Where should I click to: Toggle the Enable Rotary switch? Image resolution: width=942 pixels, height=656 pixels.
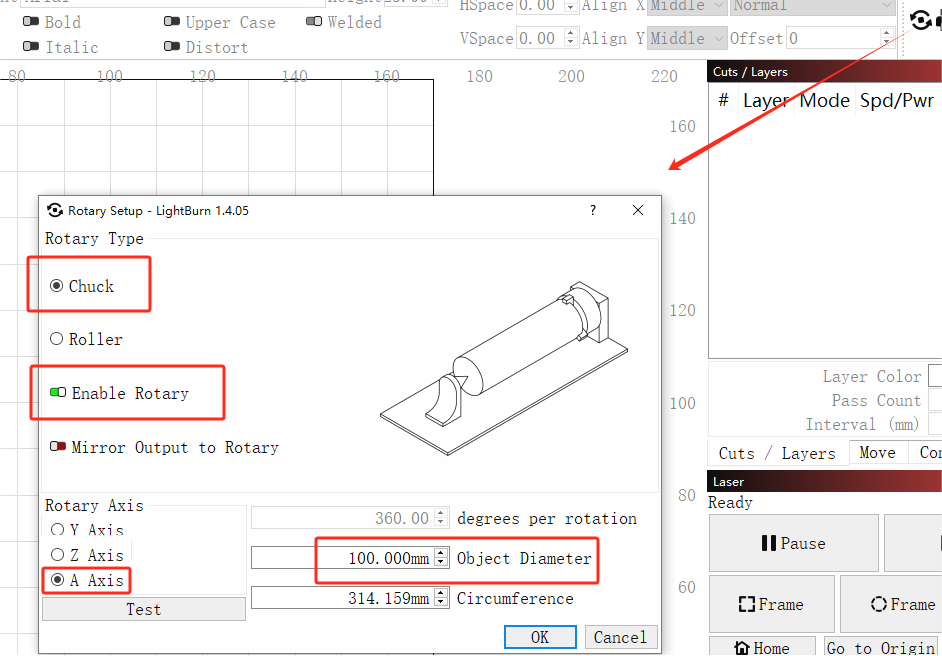pos(58,393)
